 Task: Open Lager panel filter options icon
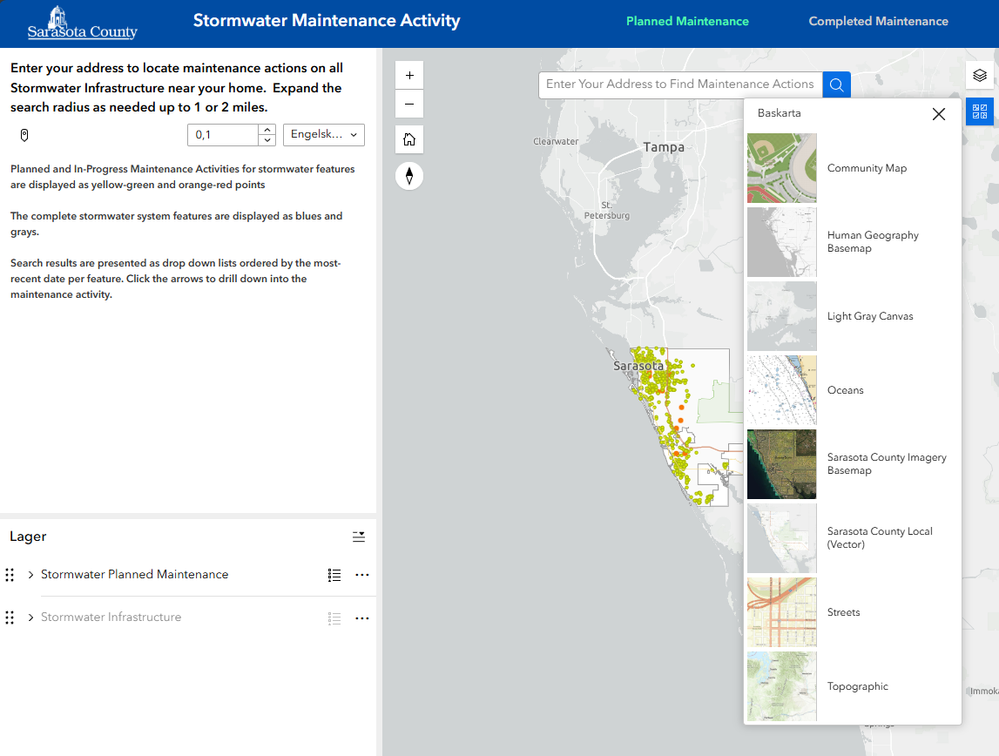359,537
